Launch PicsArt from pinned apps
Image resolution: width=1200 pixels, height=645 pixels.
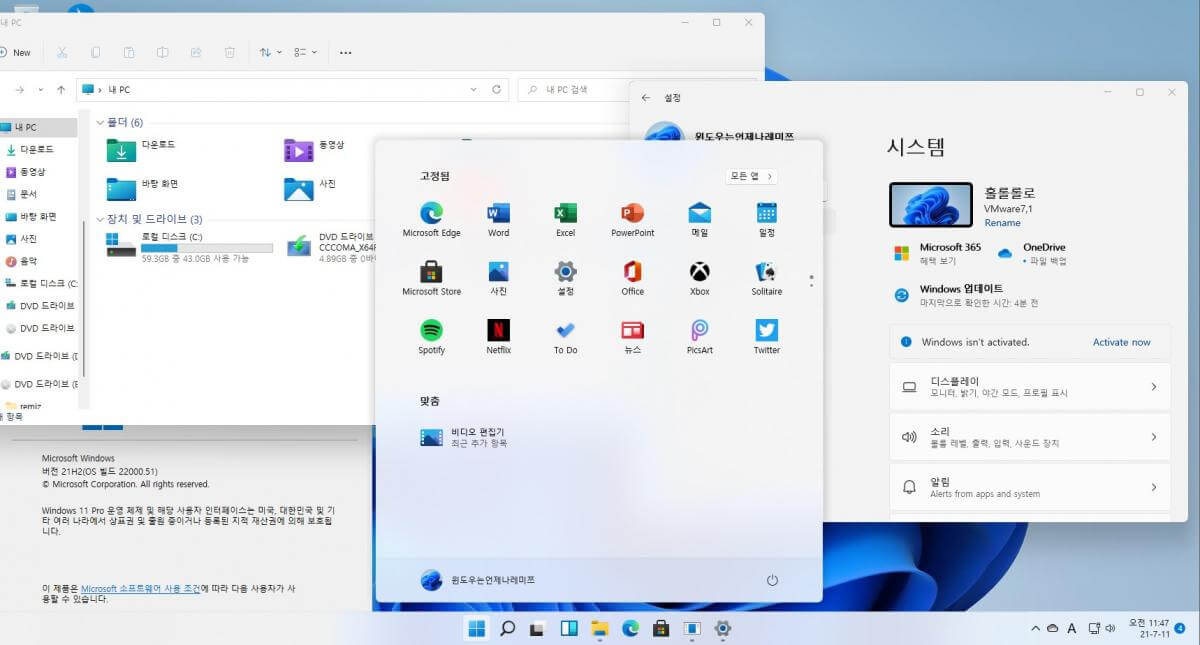(x=699, y=337)
